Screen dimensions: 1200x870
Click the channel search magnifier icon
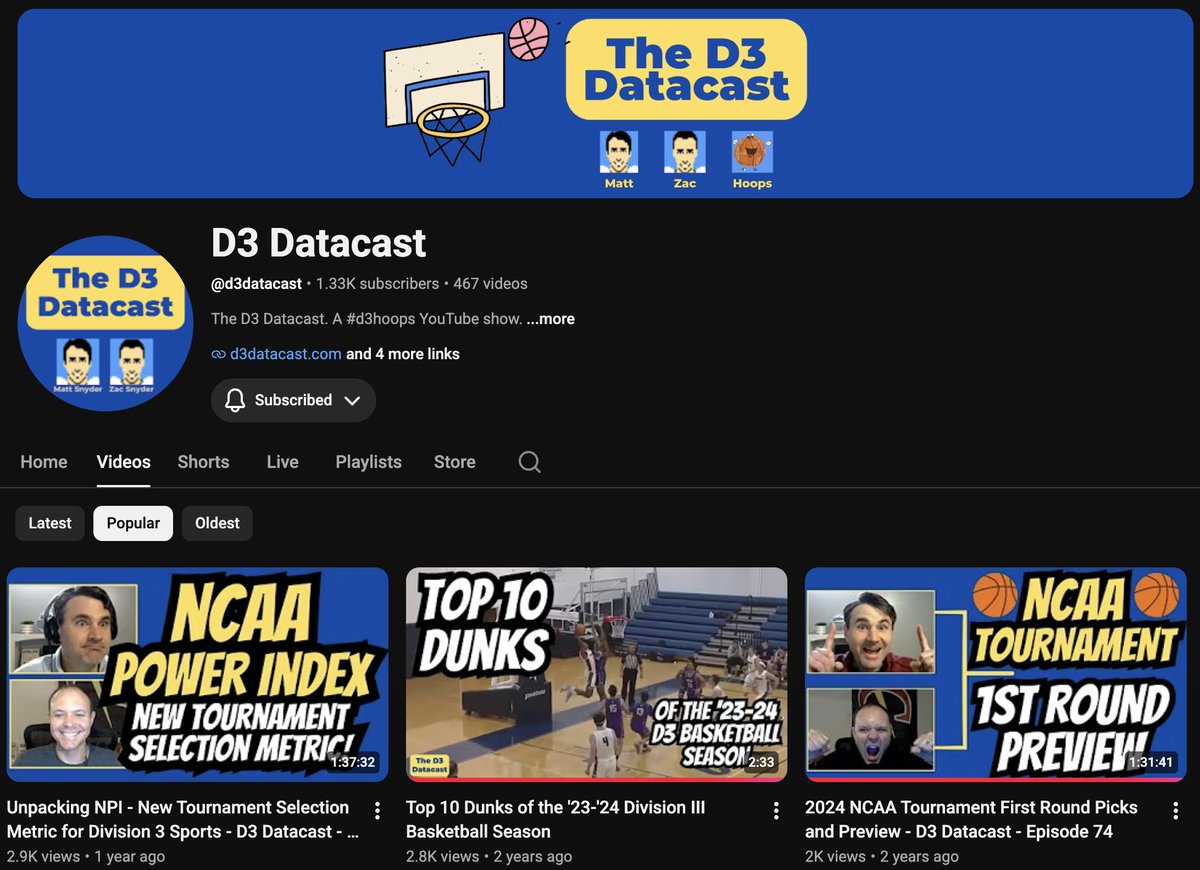point(529,462)
